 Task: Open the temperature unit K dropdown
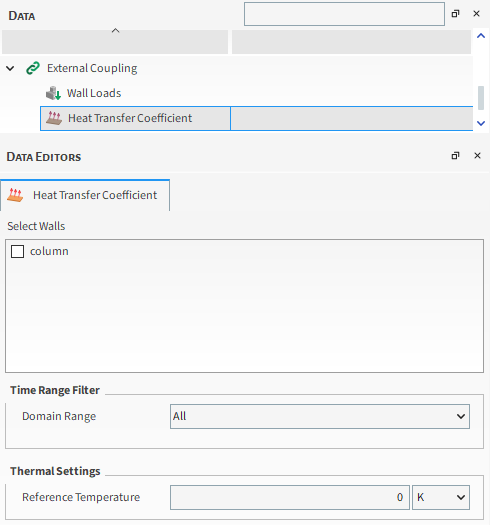441,498
